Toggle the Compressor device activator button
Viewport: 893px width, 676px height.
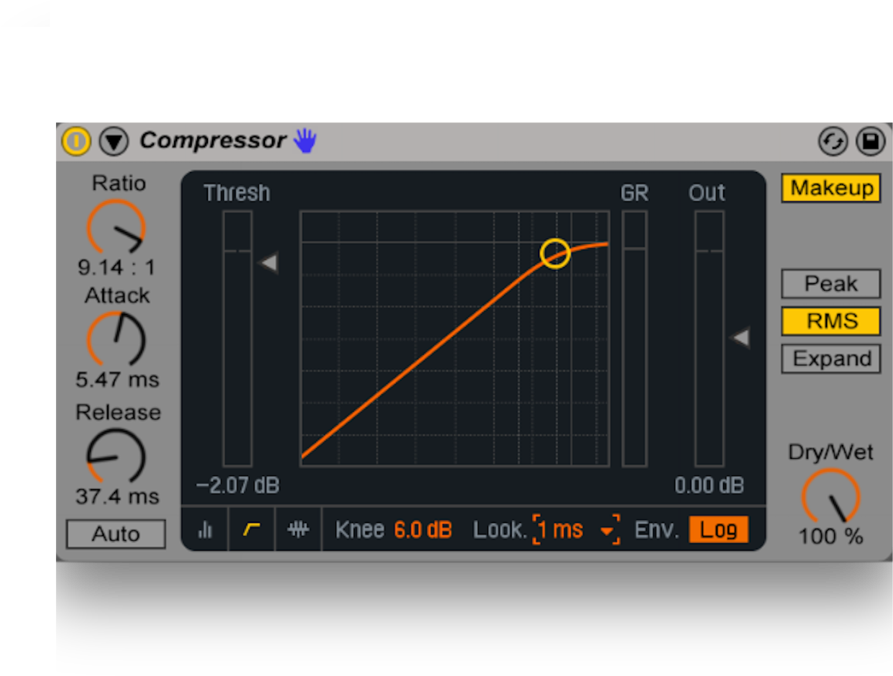76,141
